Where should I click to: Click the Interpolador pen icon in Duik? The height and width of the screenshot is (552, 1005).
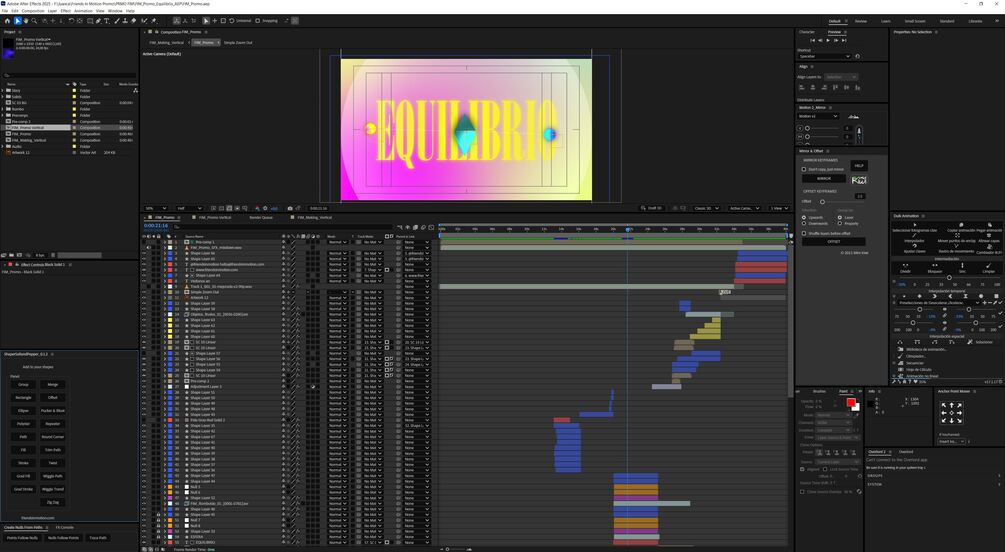(914, 236)
